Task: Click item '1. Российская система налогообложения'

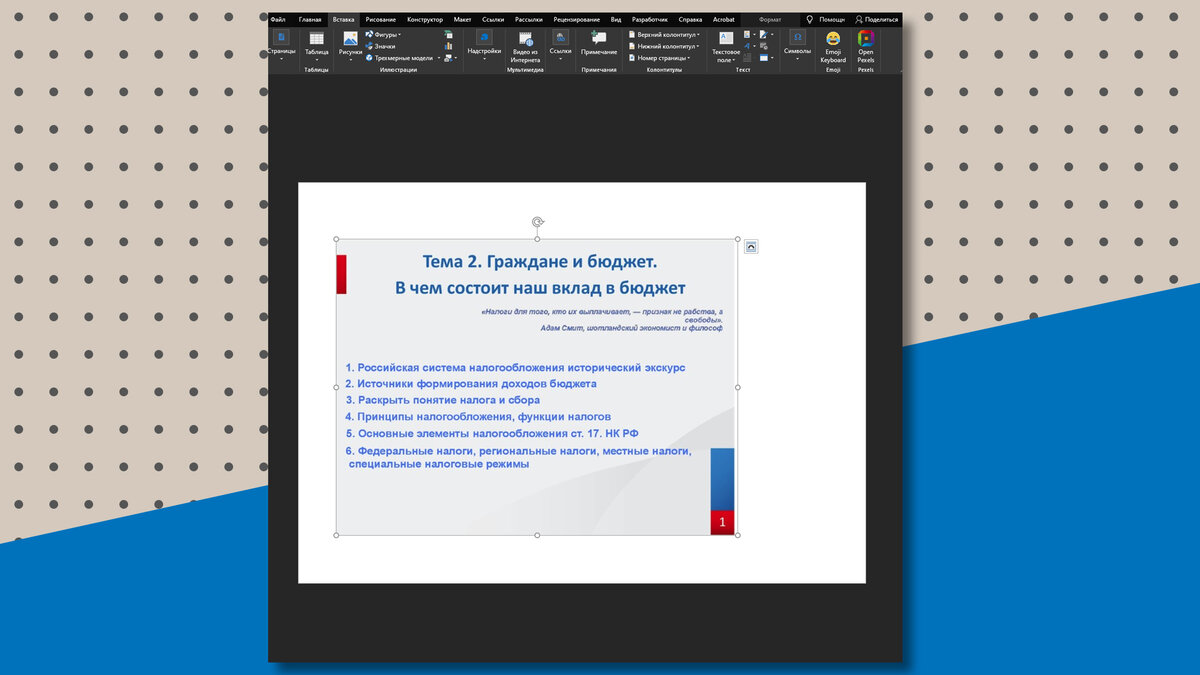Action: point(515,367)
